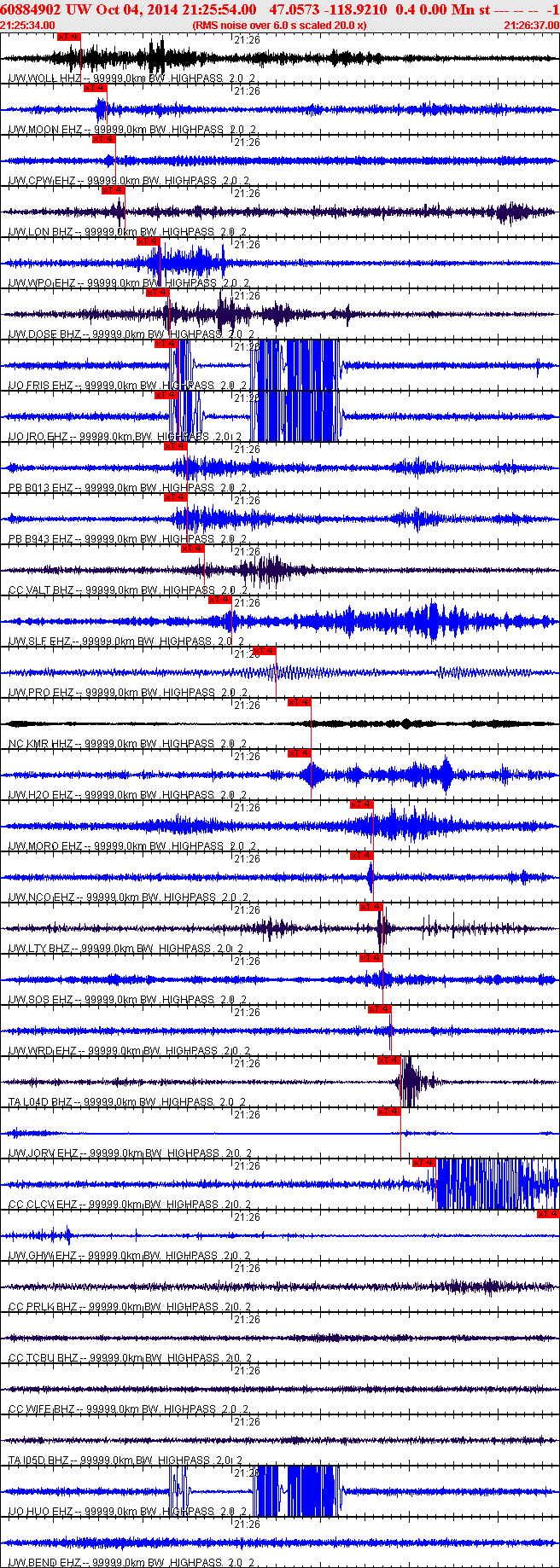Click the red pick flag on TA.L04D trace
The height and width of the screenshot is (1568, 560).
(389, 1060)
